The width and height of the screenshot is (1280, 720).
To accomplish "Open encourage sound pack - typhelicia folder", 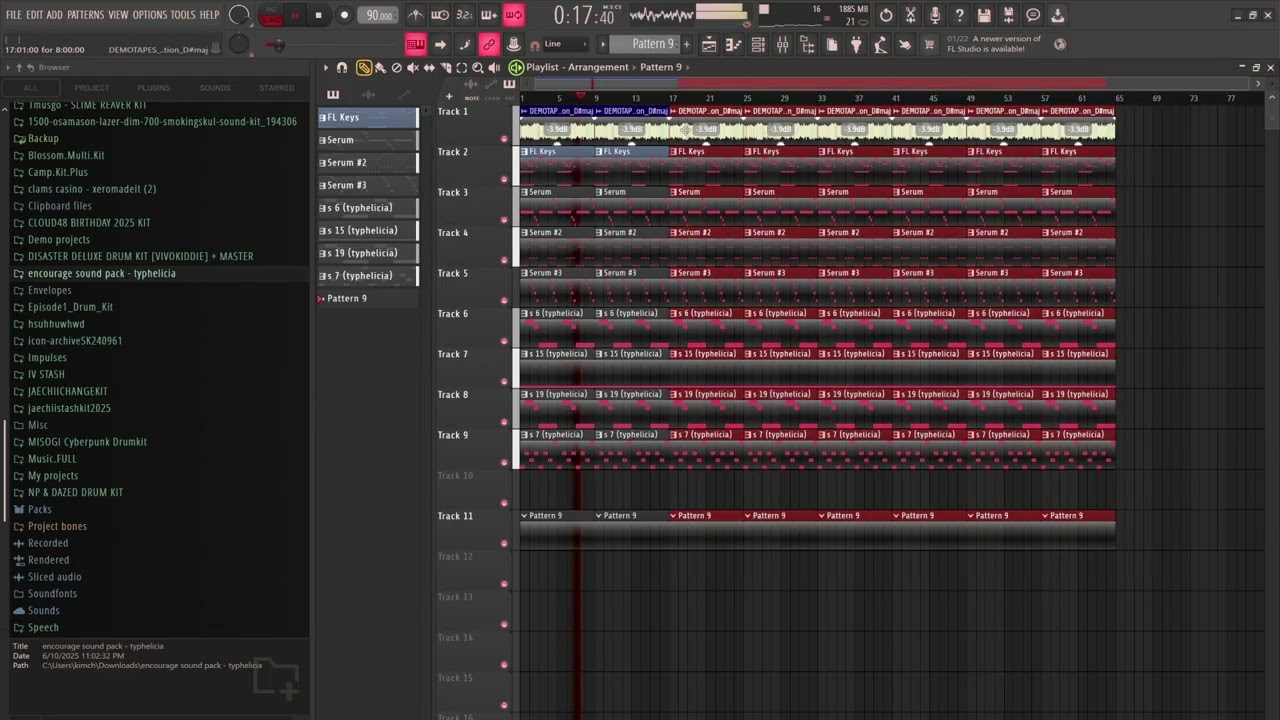I will point(101,273).
